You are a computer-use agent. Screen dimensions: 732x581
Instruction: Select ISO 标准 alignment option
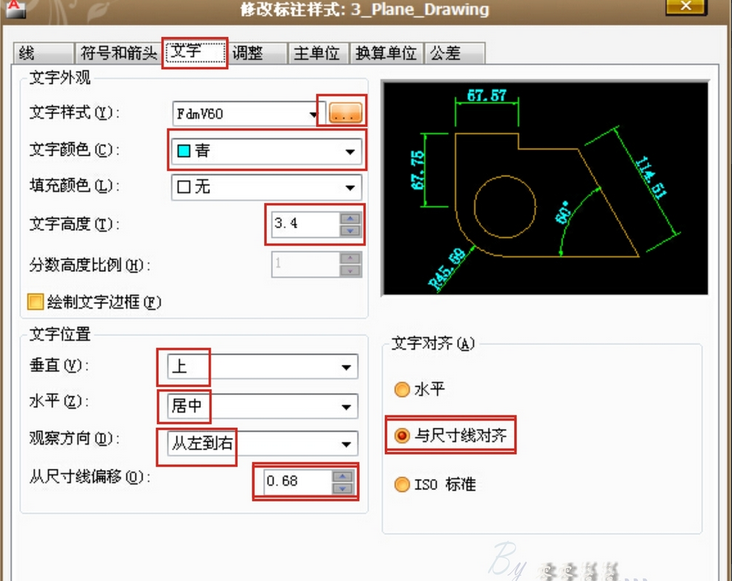pos(402,484)
